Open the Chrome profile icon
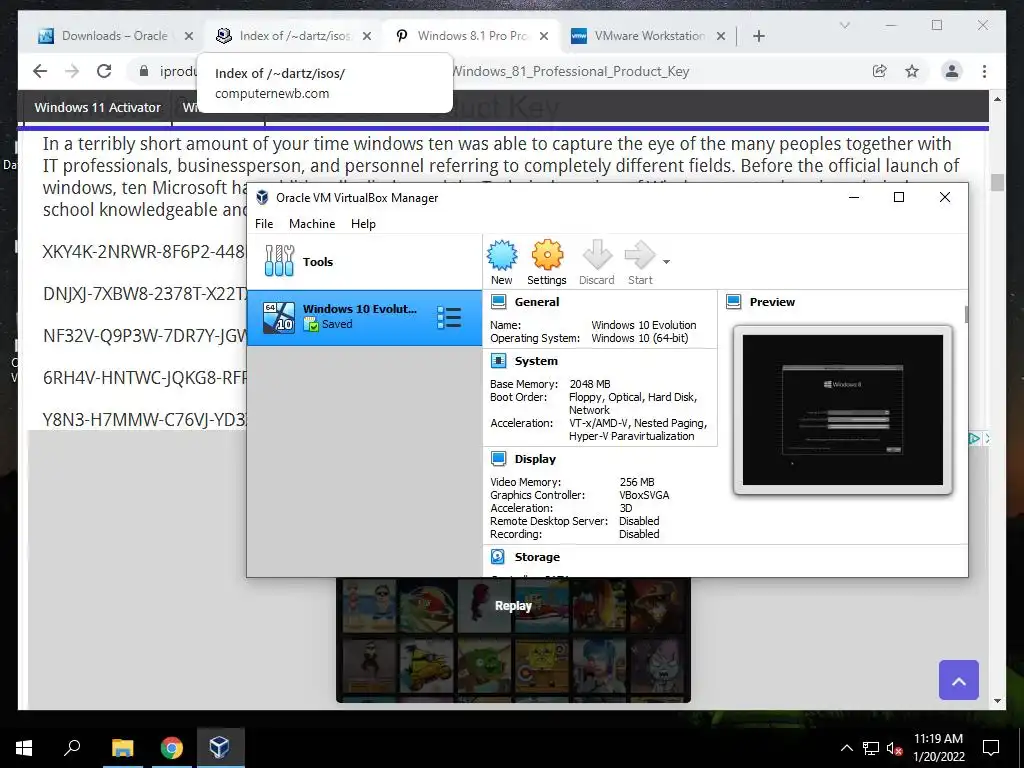 coord(952,71)
